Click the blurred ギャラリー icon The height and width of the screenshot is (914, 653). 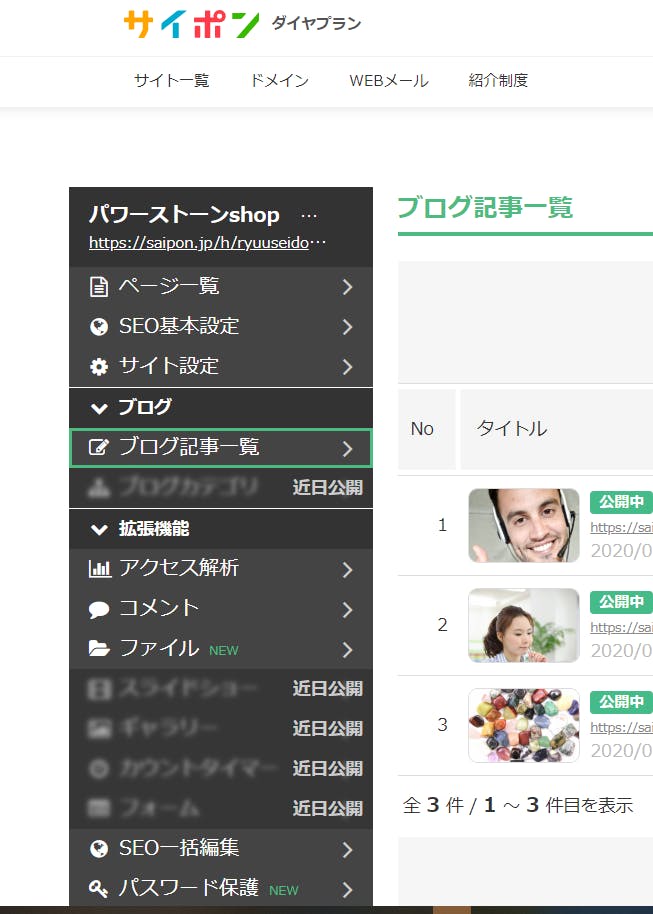(99, 729)
